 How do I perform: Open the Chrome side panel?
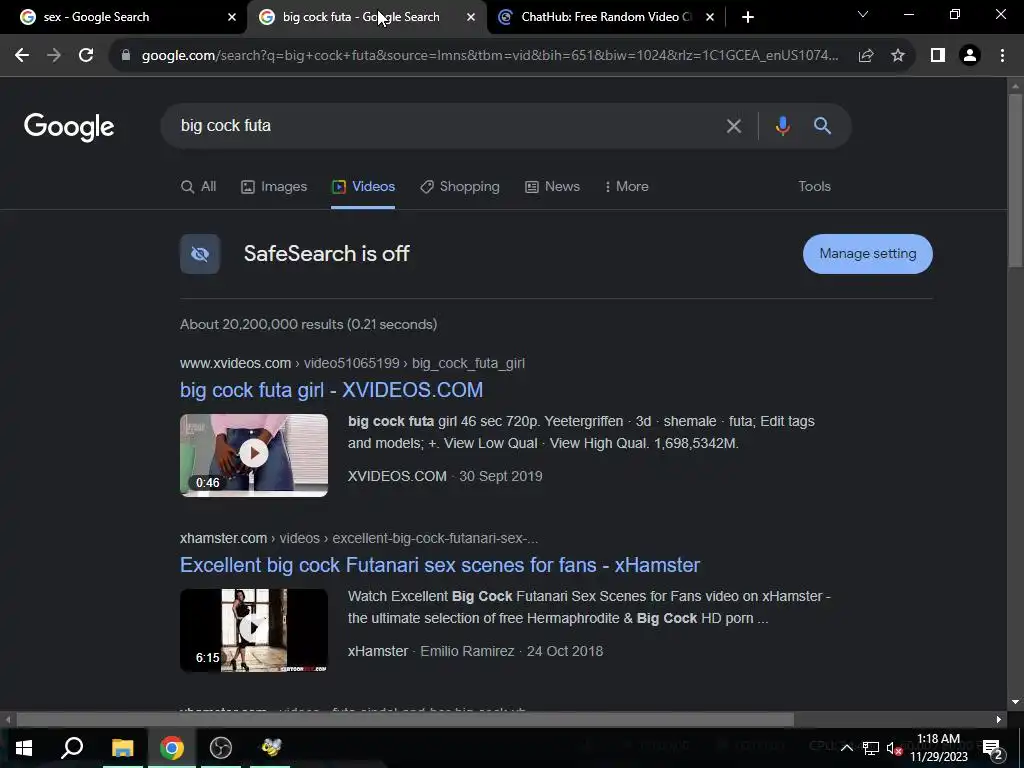tap(938, 56)
